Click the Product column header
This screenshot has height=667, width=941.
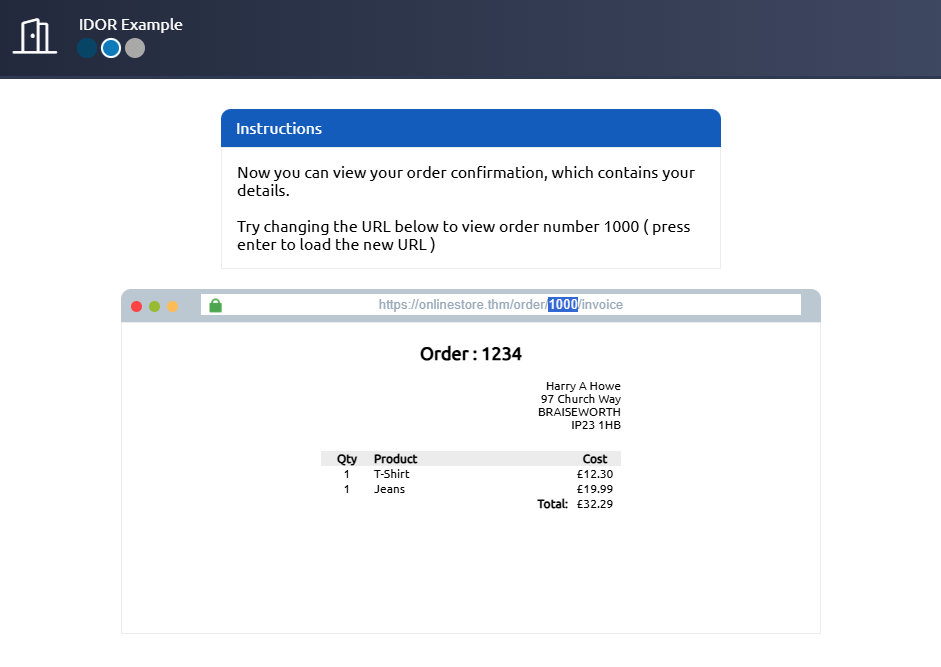click(x=395, y=459)
